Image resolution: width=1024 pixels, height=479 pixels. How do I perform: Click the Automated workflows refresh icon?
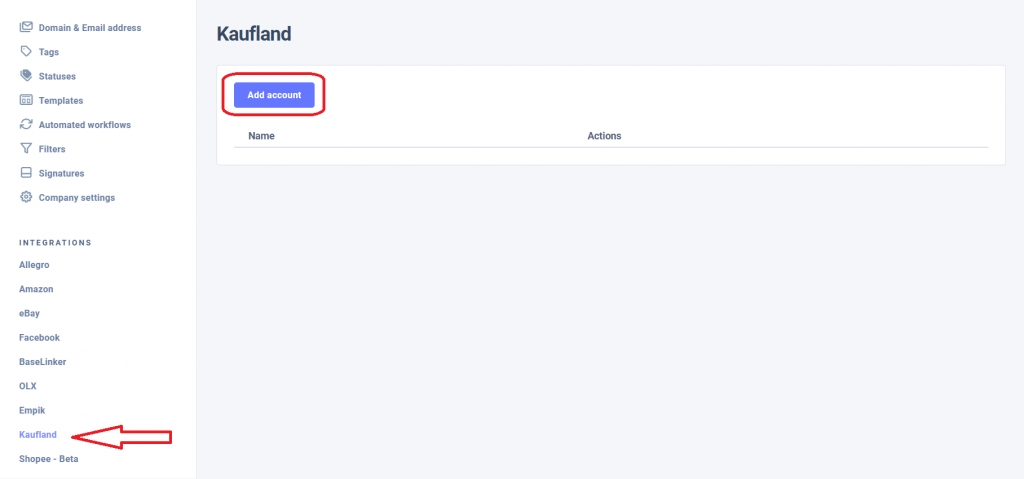tap(26, 124)
